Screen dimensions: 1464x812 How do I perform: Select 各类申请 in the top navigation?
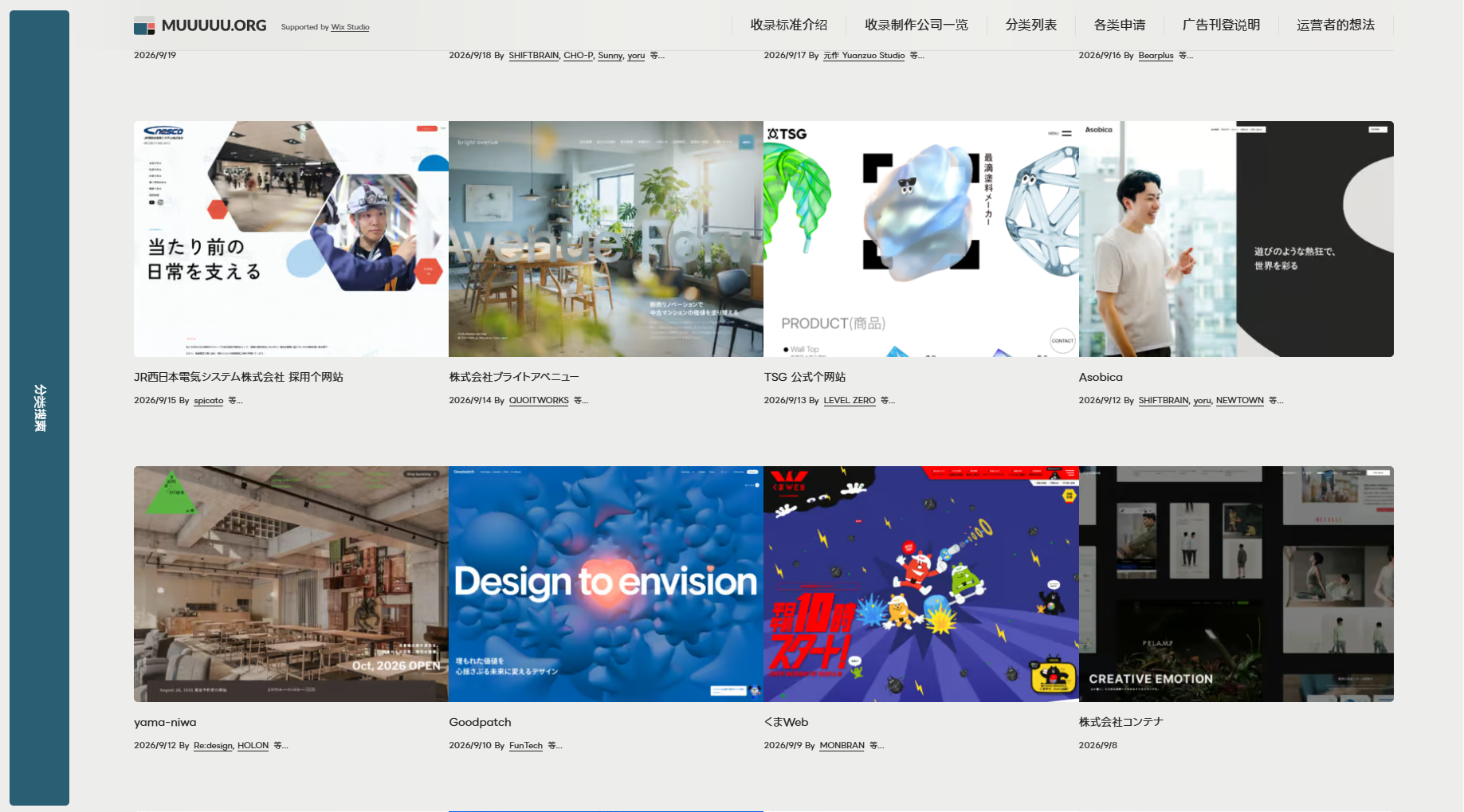pos(1120,25)
